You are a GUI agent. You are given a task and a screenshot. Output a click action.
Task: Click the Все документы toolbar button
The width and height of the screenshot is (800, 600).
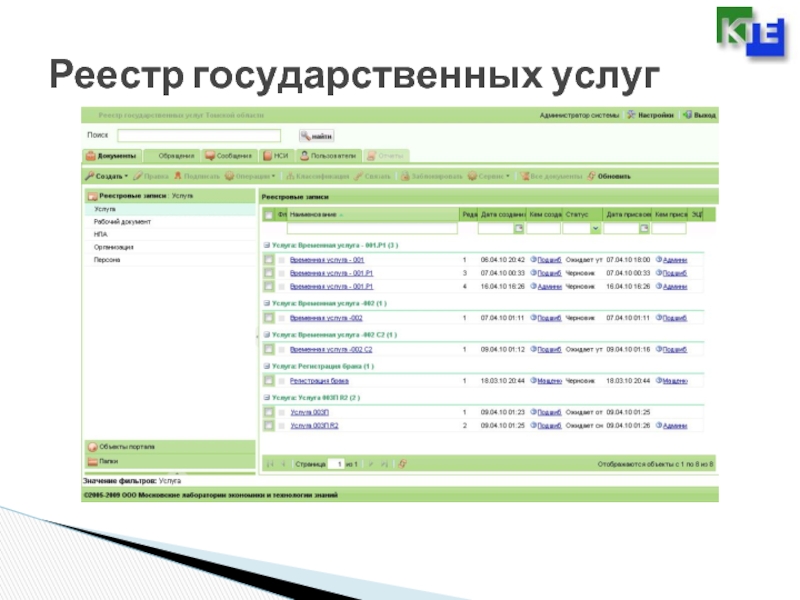[x=551, y=176]
